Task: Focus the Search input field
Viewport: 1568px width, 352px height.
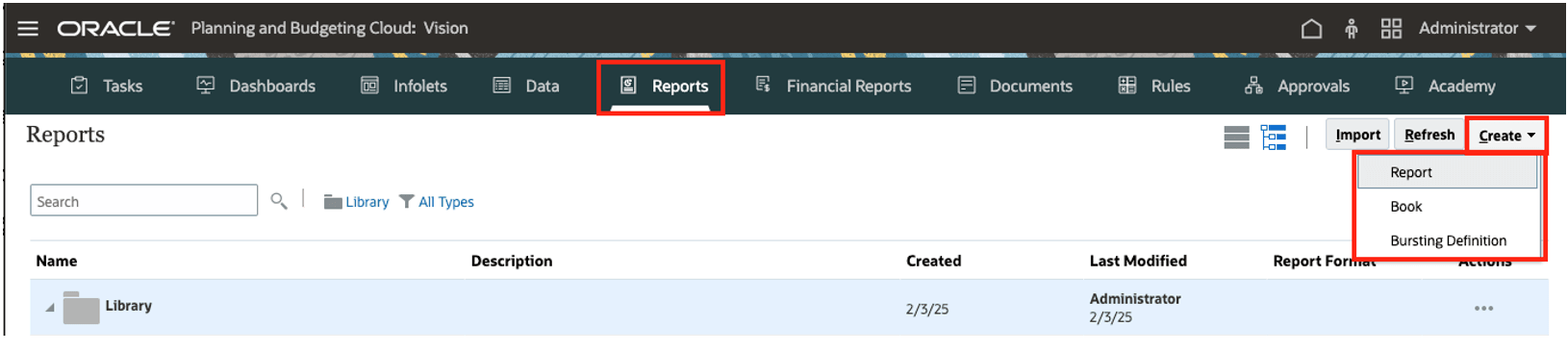Action: [144, 200]
